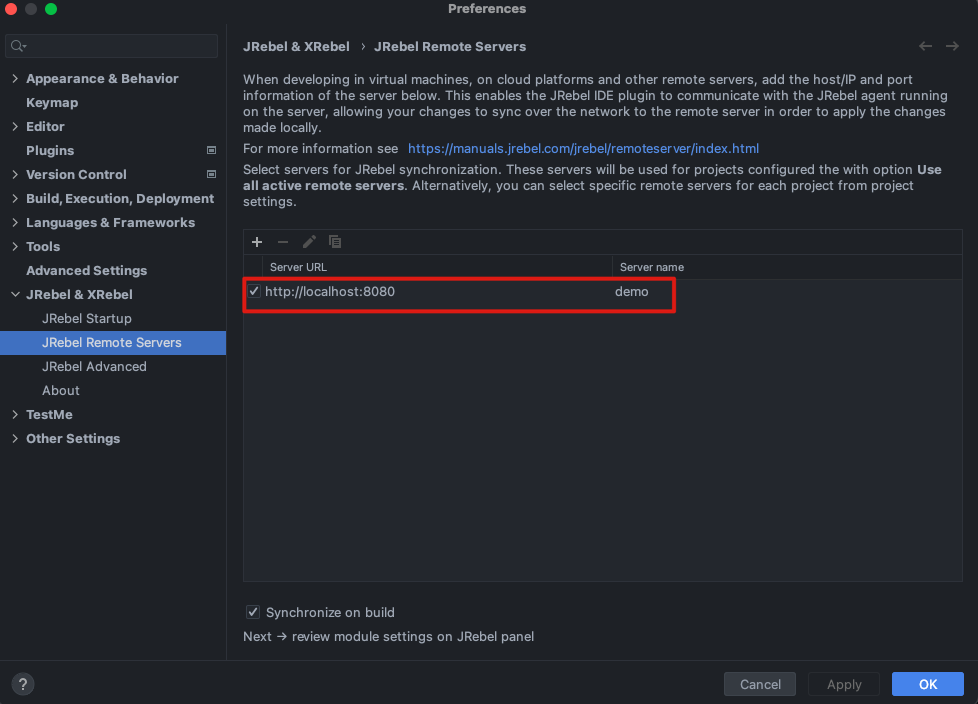Click the Cancel button
The height and width of the screenshot is (704, 978).
(760, 684)
